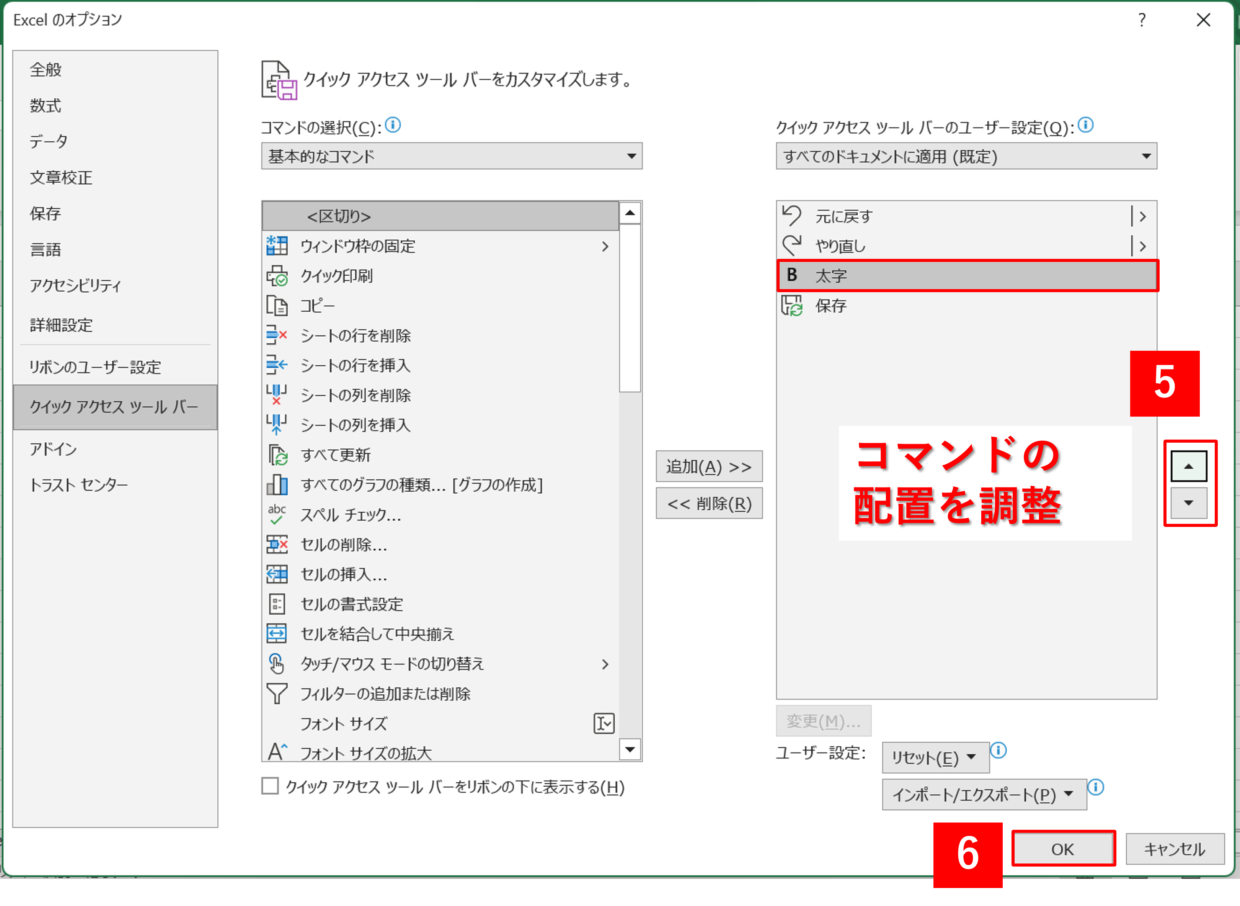Open the 保存 options category

[115, 214]
